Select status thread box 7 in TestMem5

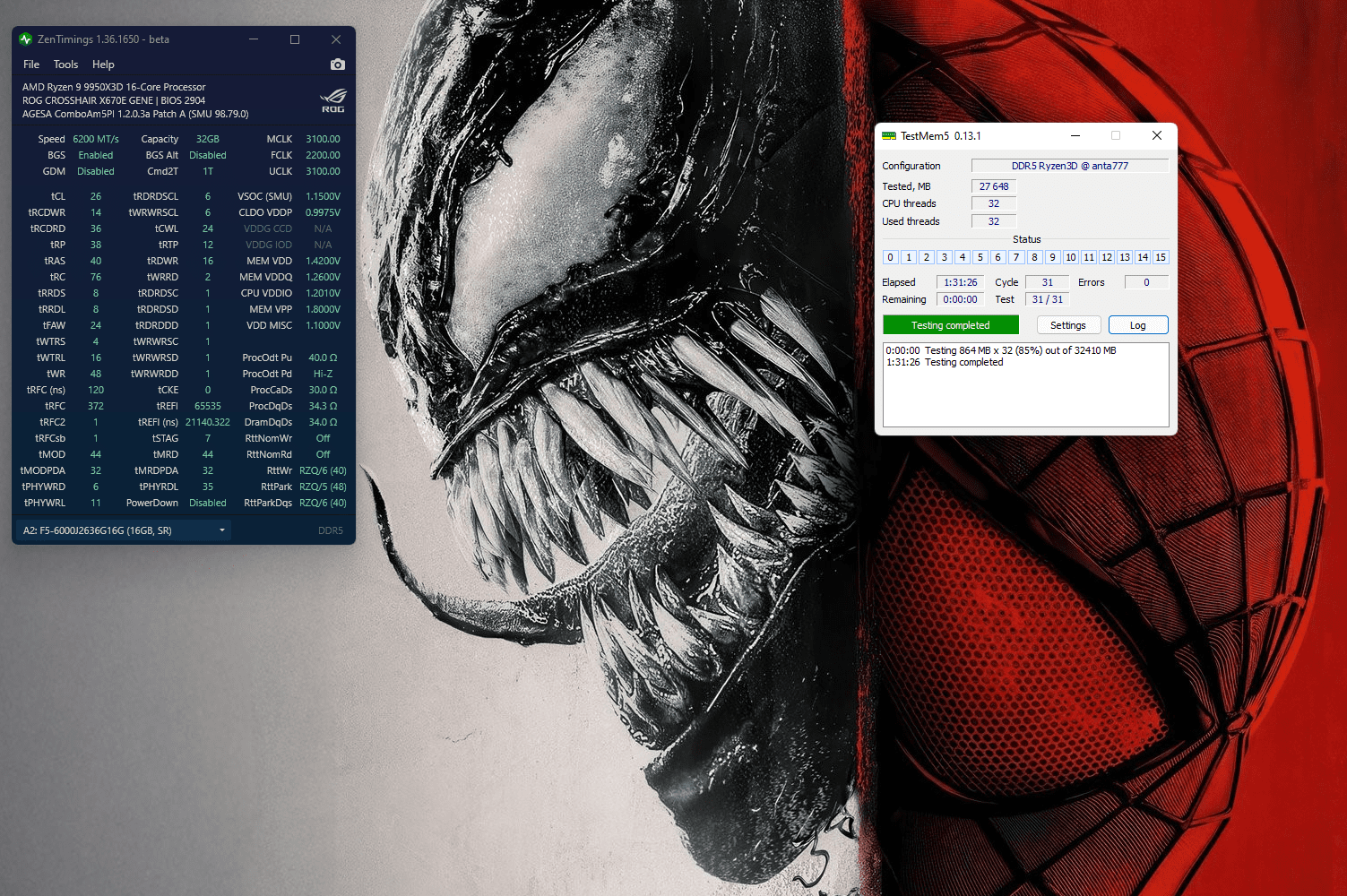pos(1016,257)
